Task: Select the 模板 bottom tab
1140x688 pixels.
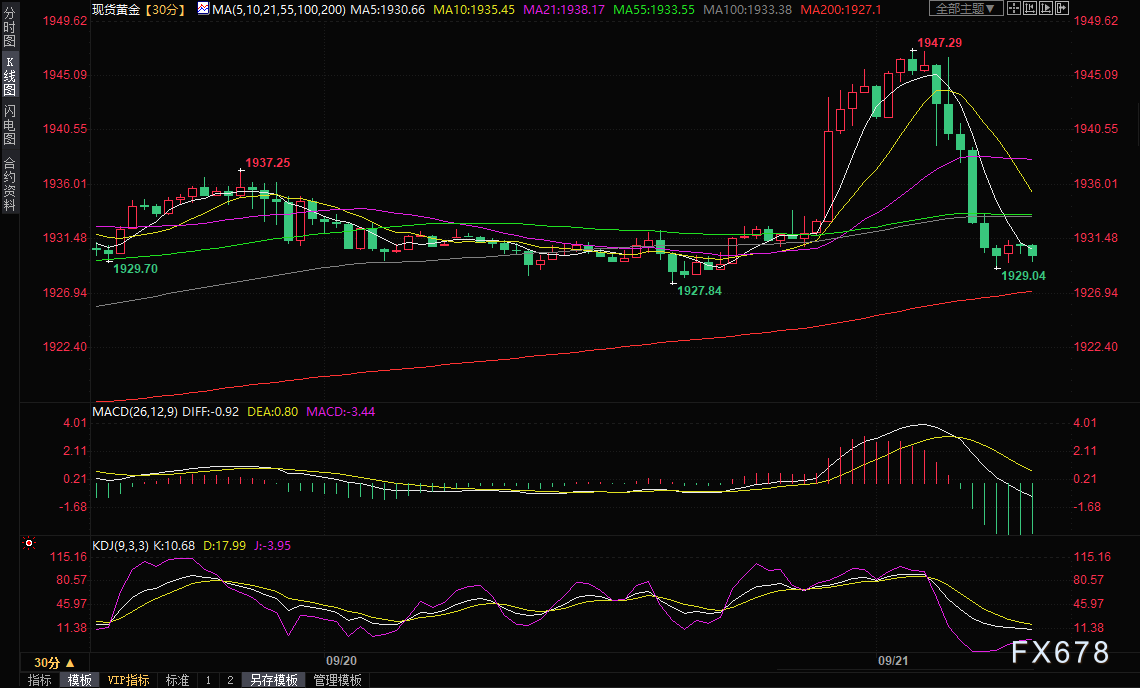Action: tap(80, 680)
